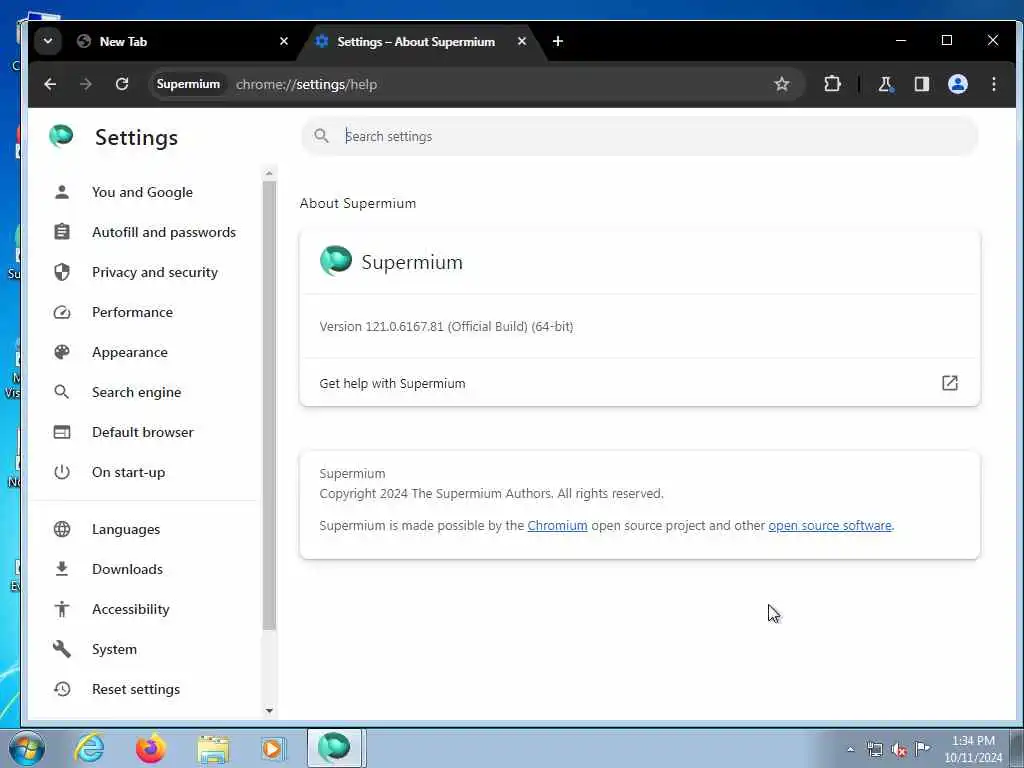
Task: Click the muted volume tray icon
Action: 899,750
